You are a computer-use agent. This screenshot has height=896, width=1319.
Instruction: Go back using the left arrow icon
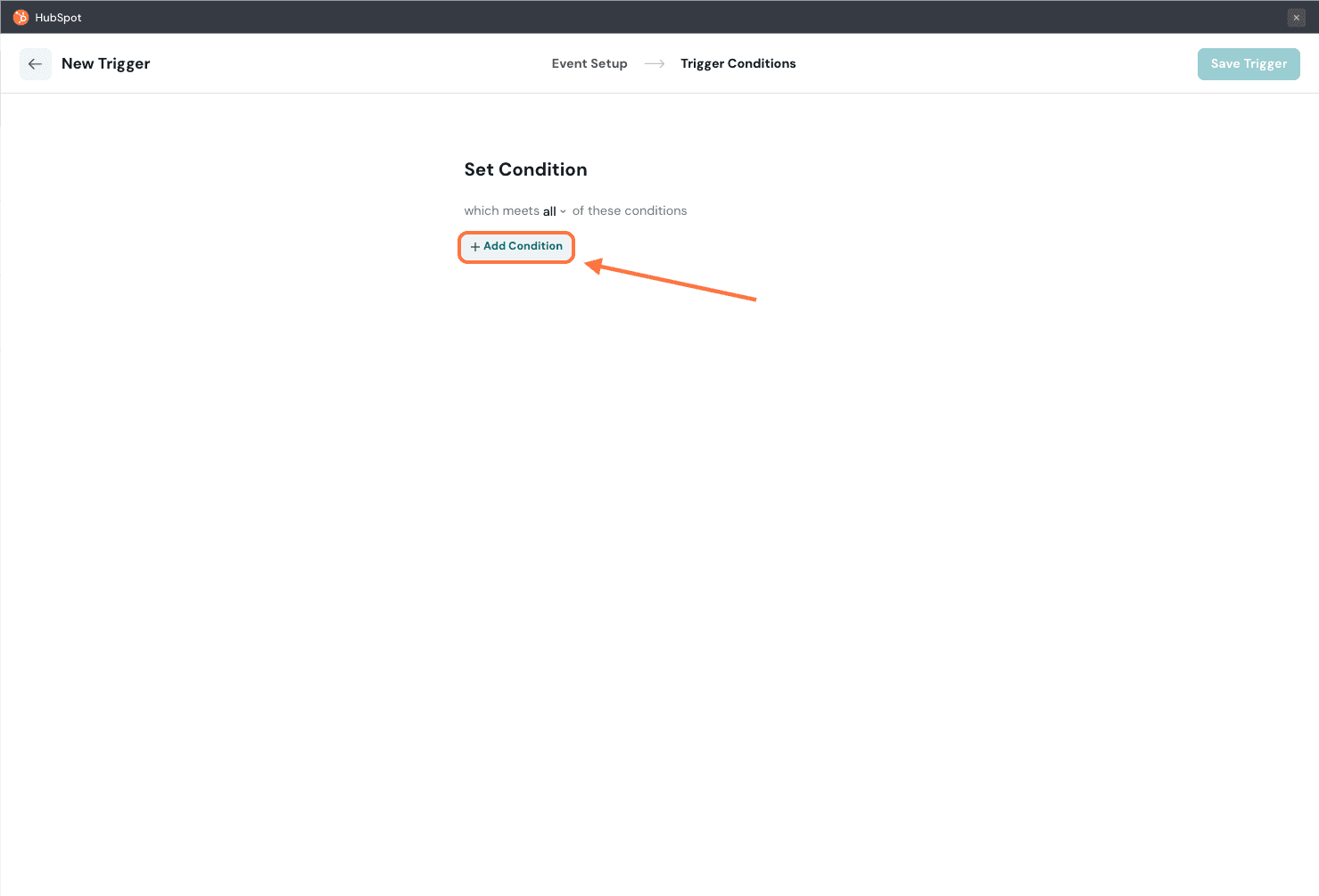(36, 64)
